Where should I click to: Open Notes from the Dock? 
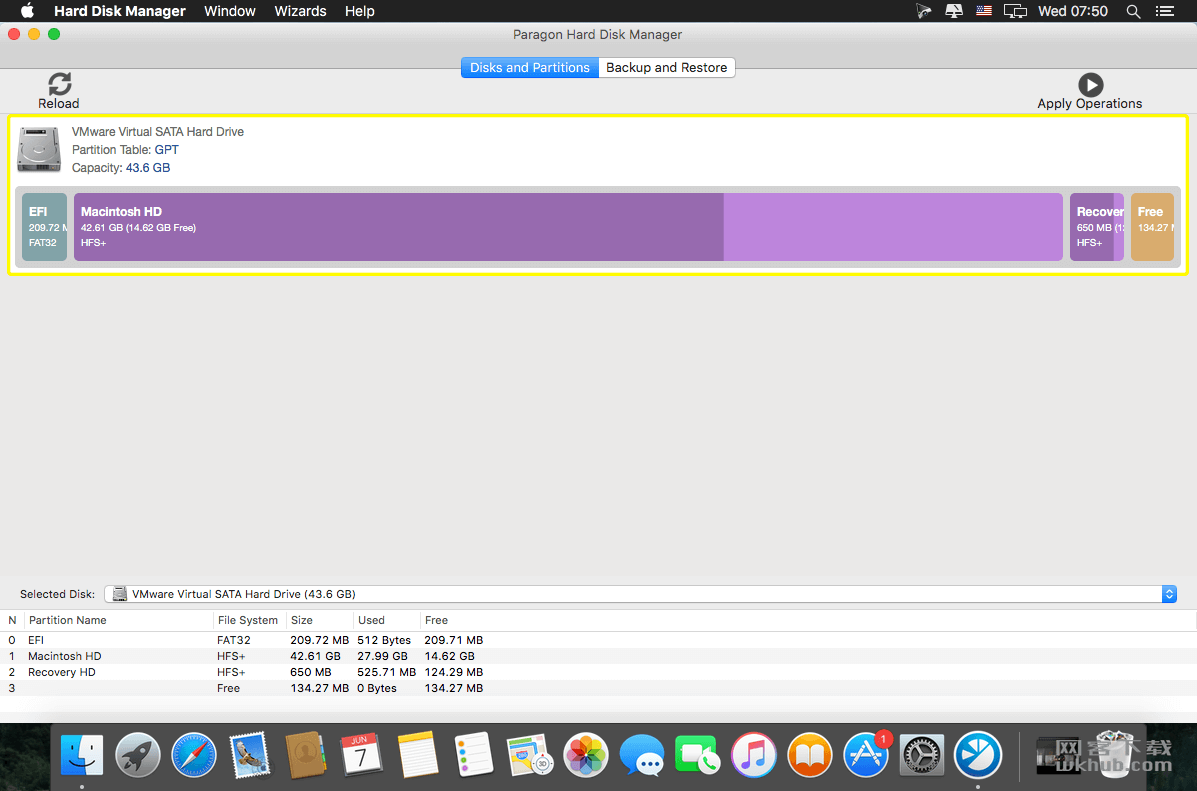tap(418, 756)
